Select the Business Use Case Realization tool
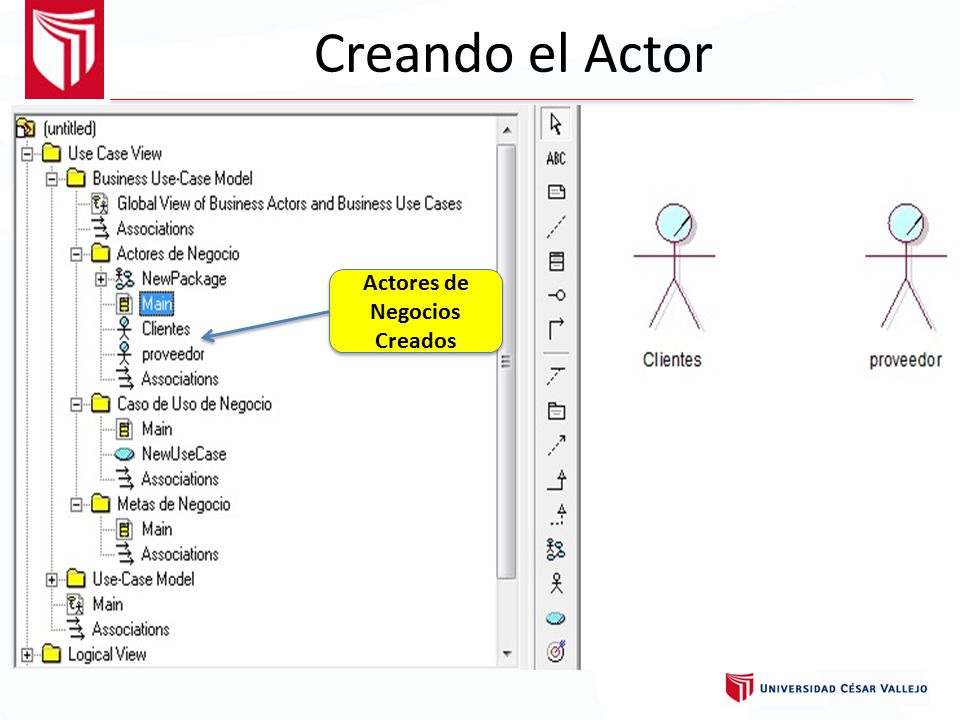Screen dimensions: 960x720 point(556,549)
